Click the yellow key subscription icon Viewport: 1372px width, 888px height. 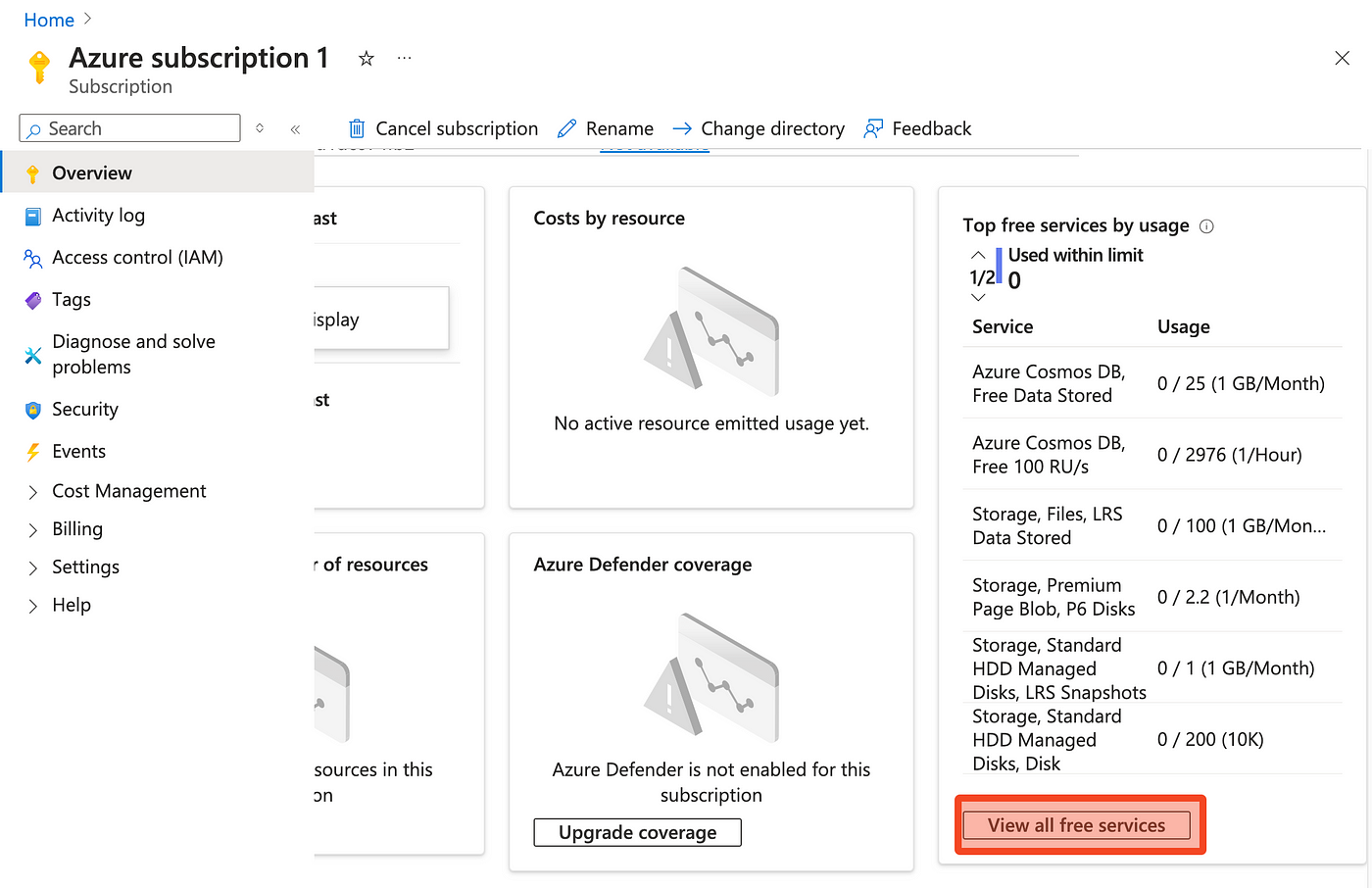pos(39,67)
